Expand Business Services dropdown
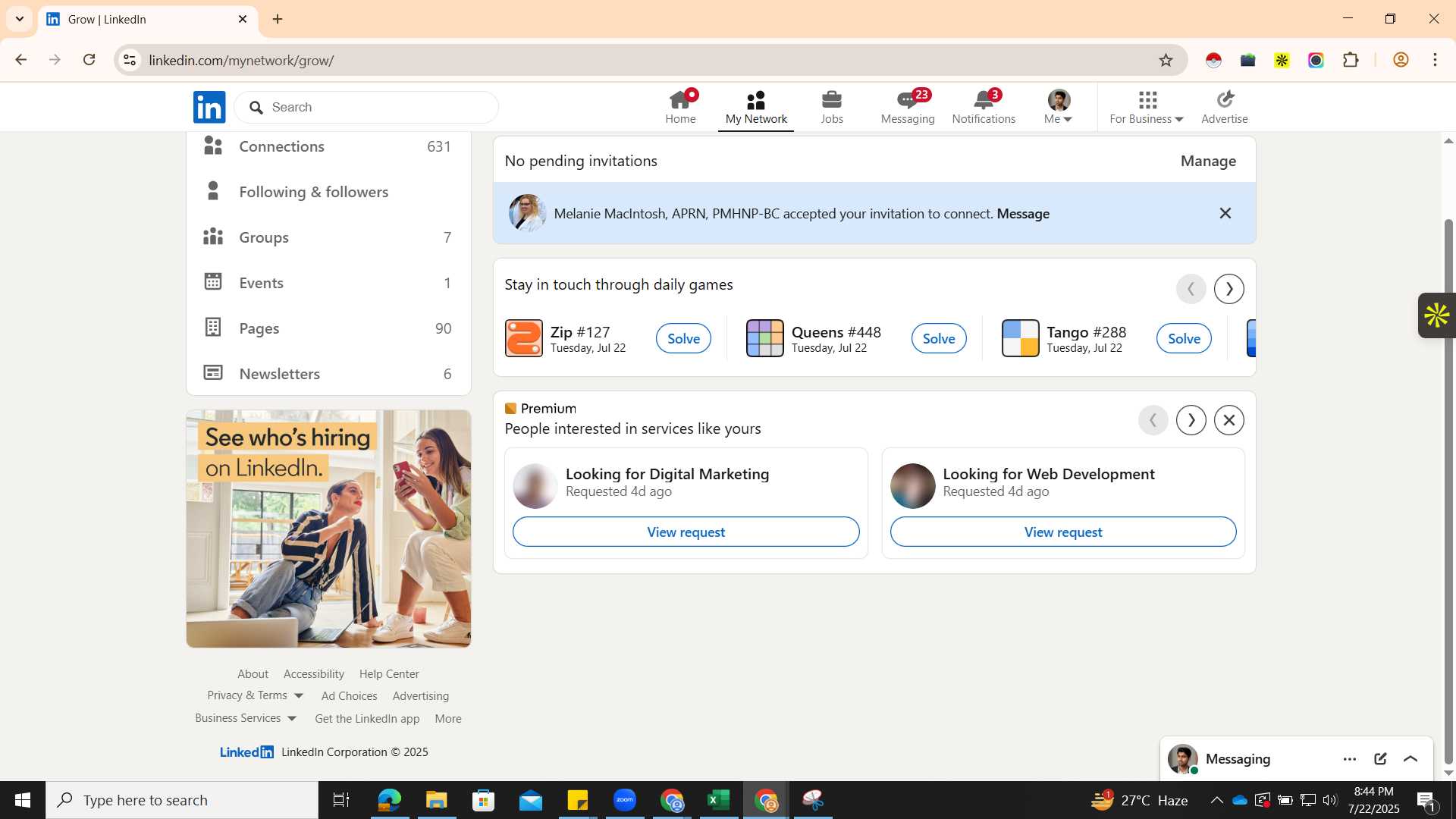The image size is (1456, 819). (246, 718)
